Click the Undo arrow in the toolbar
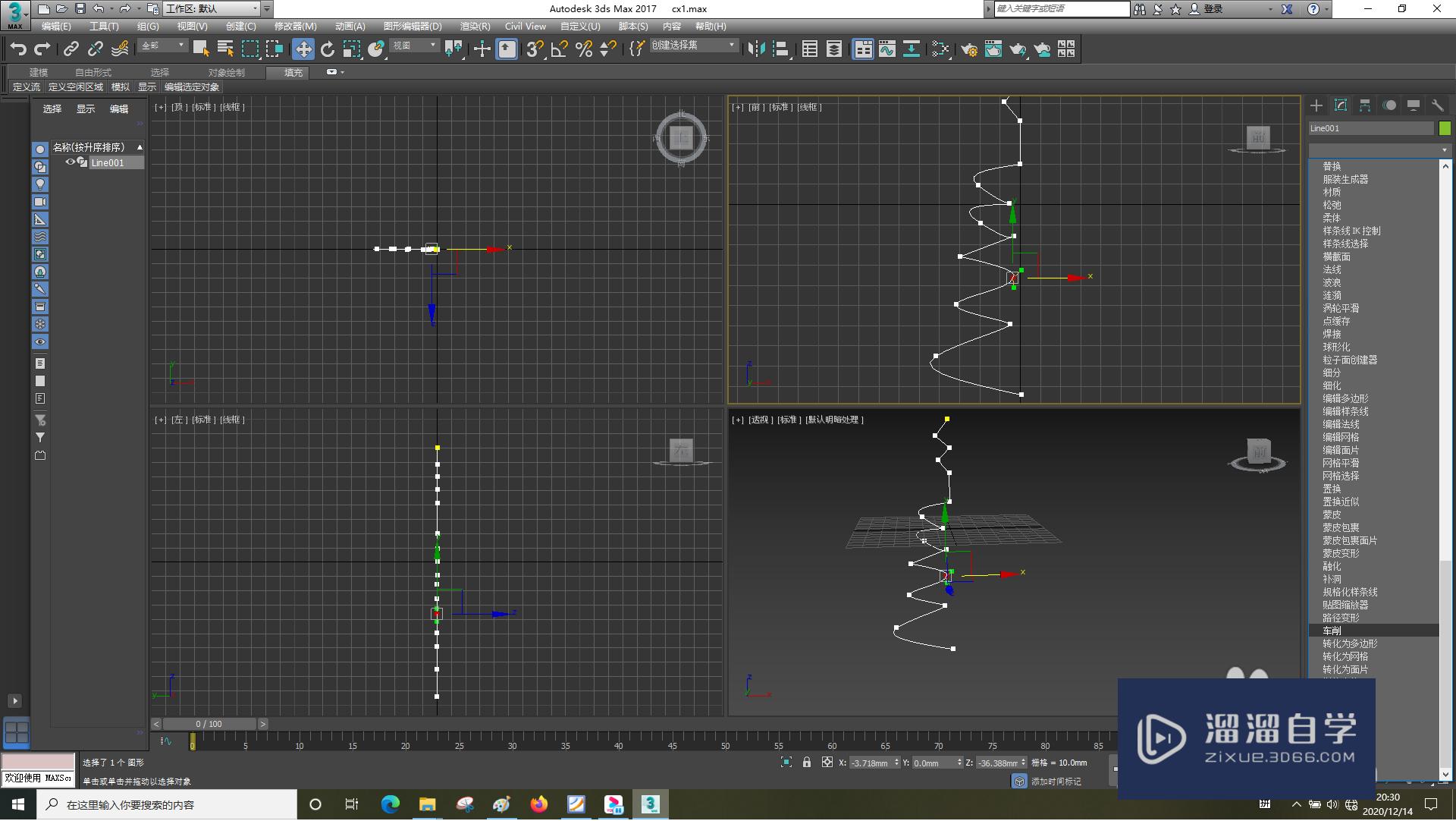The height and width of the screenshot is (821, 1456). click(x=18, y=49)
